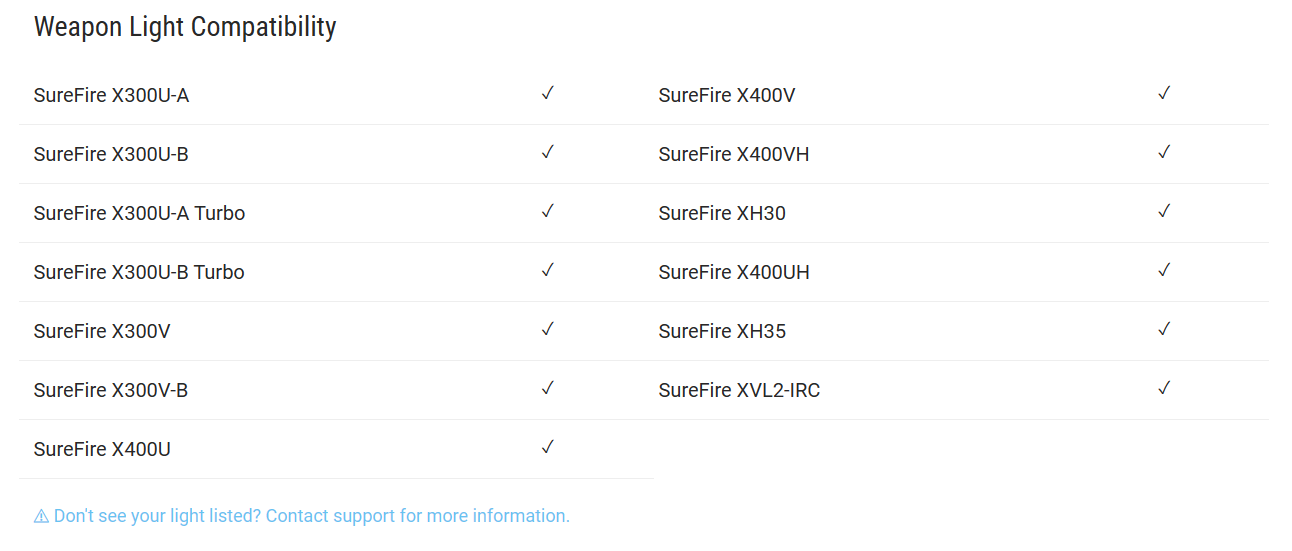Click the checkmark next to SureFire X300U-A

548,94
